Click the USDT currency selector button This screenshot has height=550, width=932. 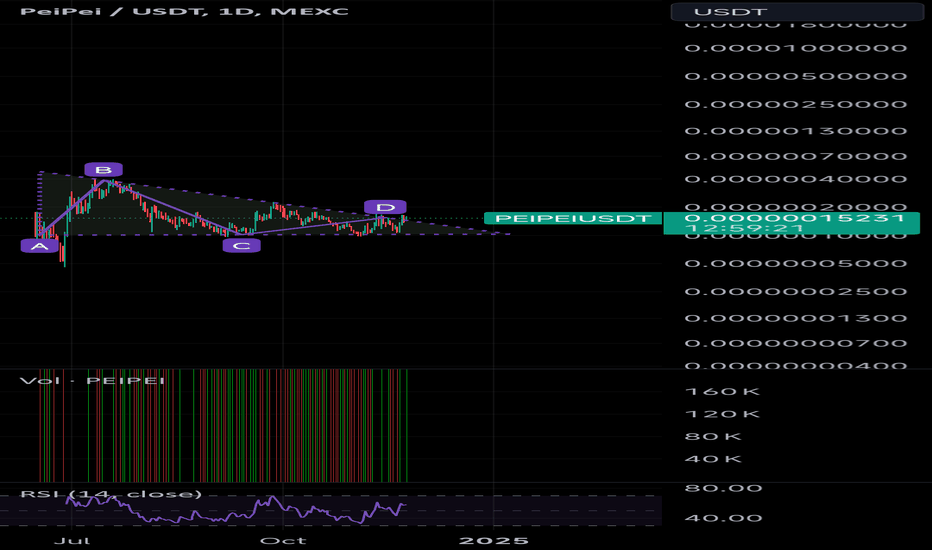797,12
